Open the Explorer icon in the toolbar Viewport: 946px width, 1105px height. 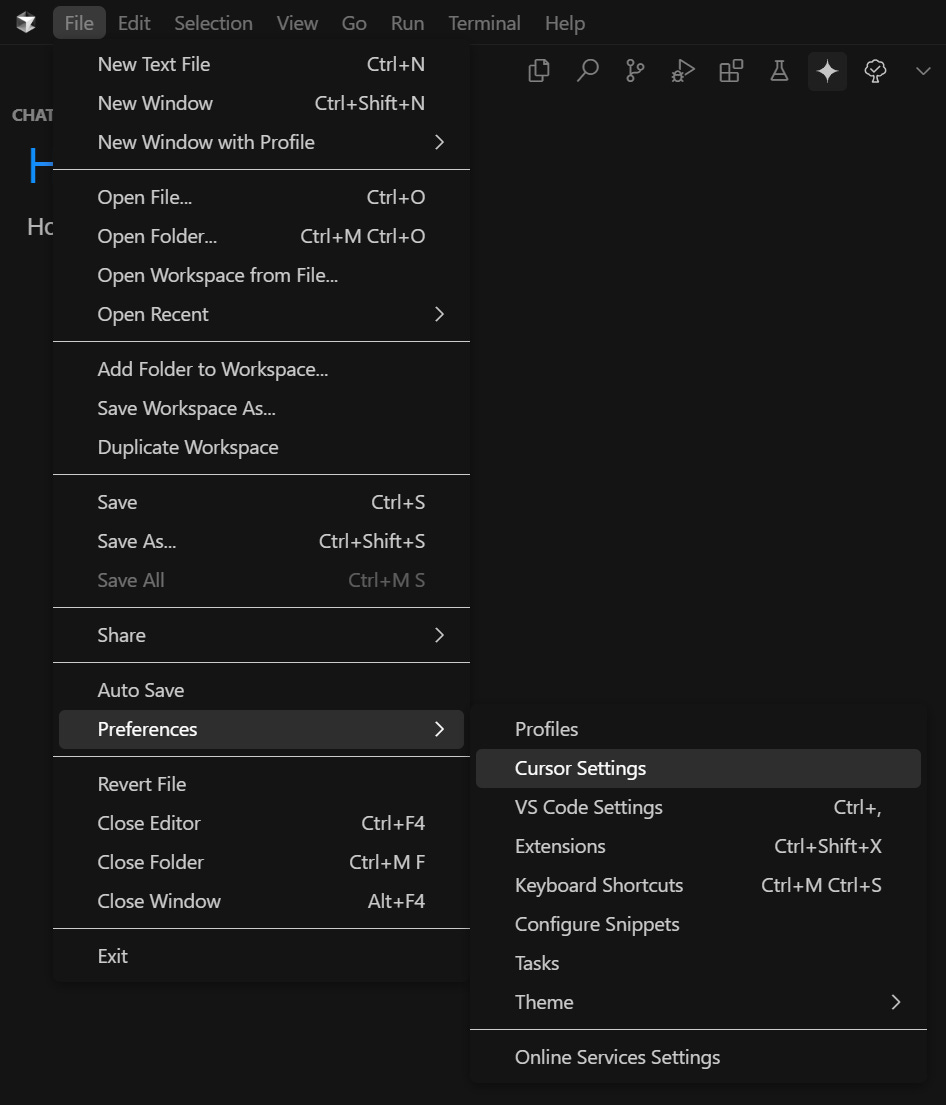[538, 71]
